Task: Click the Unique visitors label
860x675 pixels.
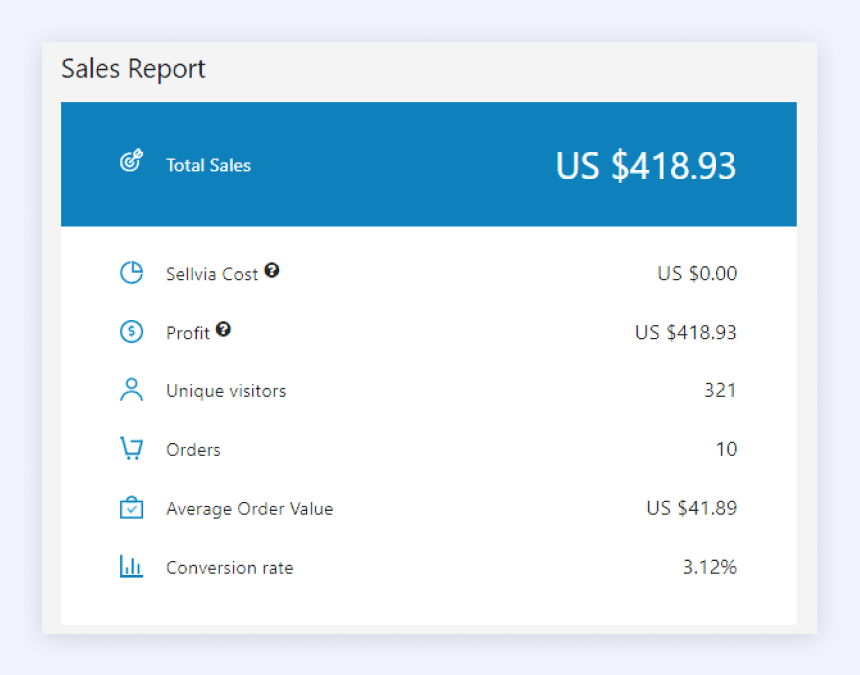Action: click(x=226, y=391)
